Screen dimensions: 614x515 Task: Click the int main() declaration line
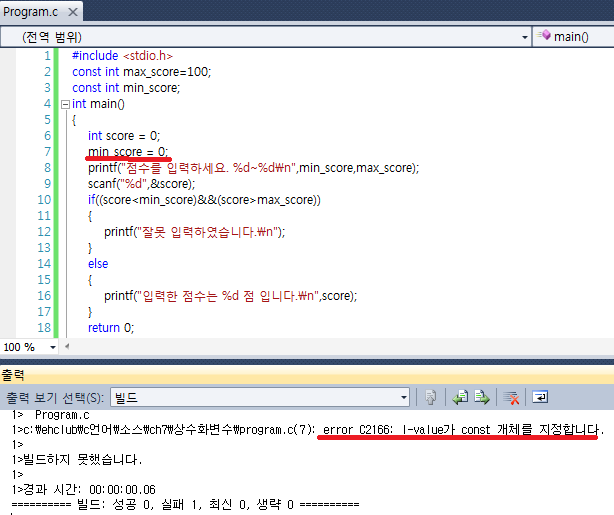pyautogui.click(x=98, y=104)
